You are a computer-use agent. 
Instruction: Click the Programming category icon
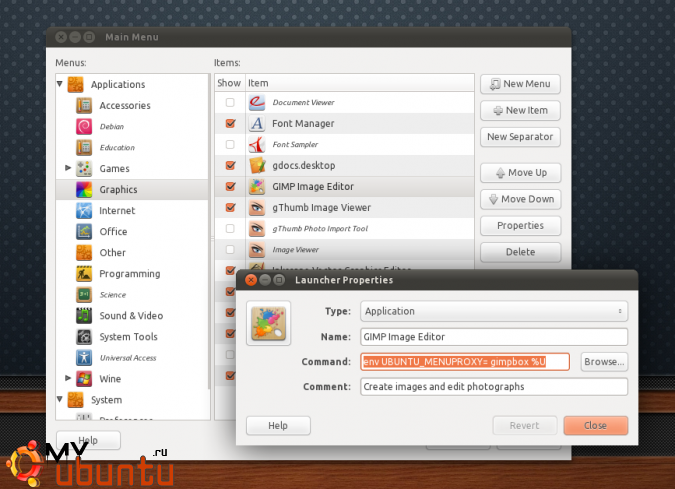pyautogui.click(x=84, y=273)
